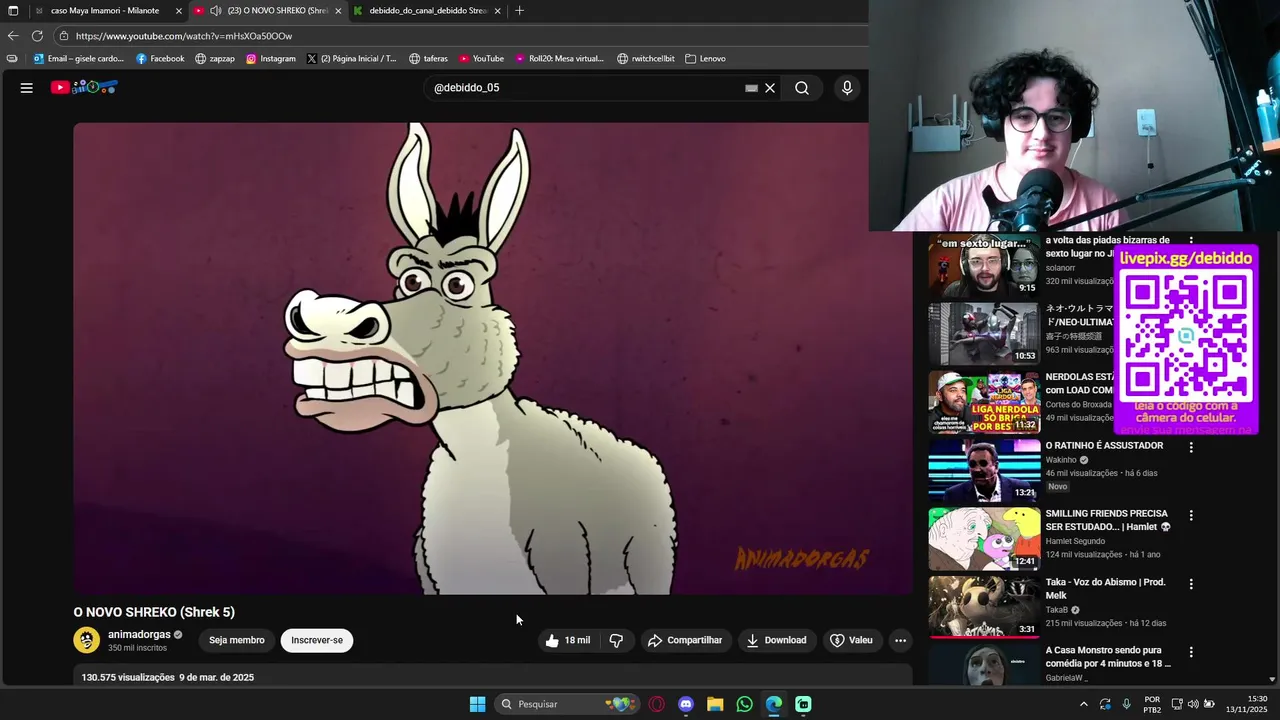Open the taskbar volume control
The width and height of the screenshot is (1280, 720).
tap(1192, 704)
